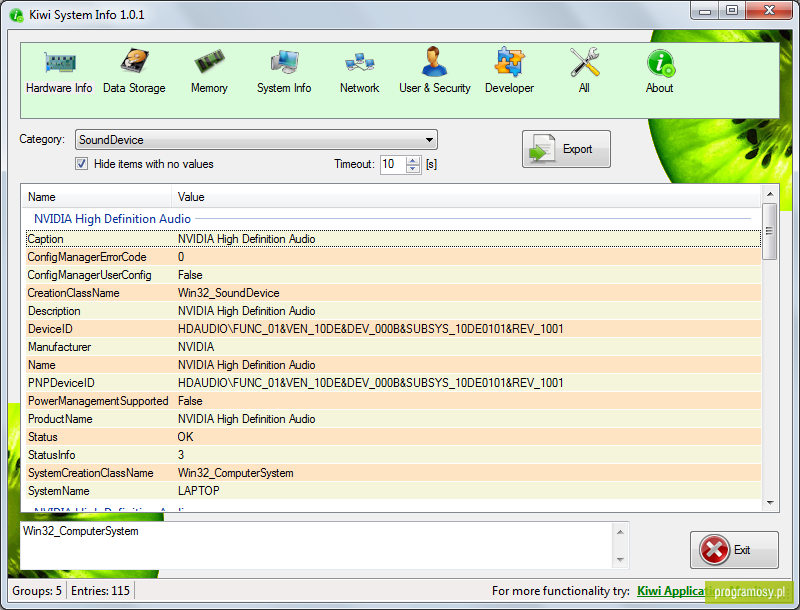Click the Entries: 115 status entry
Screen dimensions: 800x610
[101, 591]
